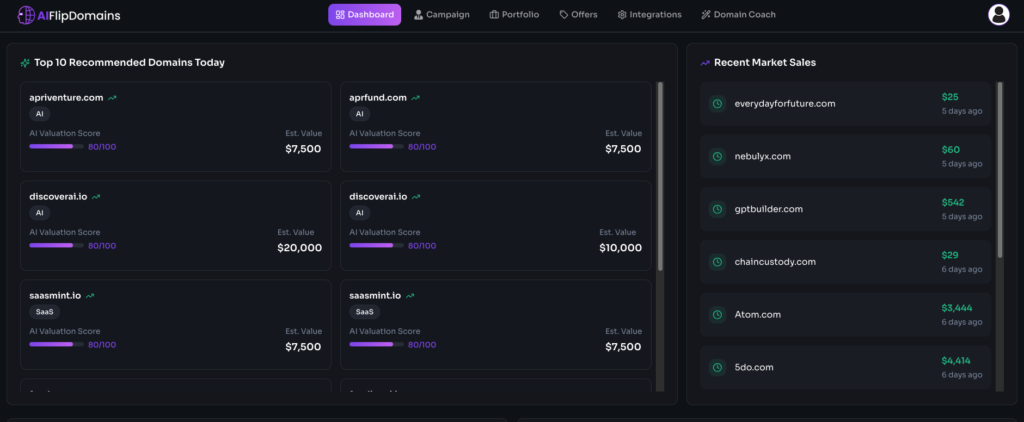Click the clock icon for nebulyx.com
Image resolution: width=1024 pixels, height=422 pixels.
tap(717, 157)
